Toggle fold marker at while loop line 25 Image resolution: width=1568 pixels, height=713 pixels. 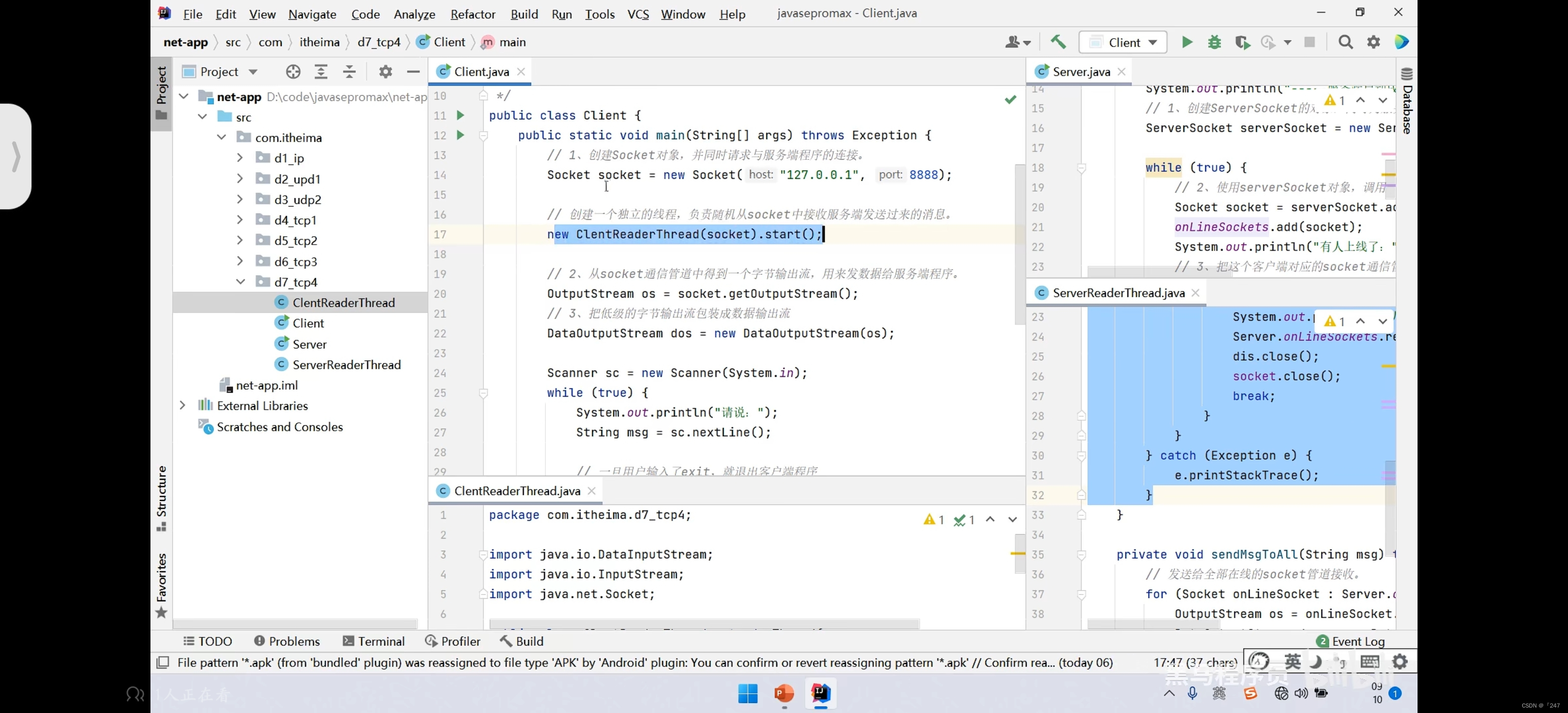[483, 393]
